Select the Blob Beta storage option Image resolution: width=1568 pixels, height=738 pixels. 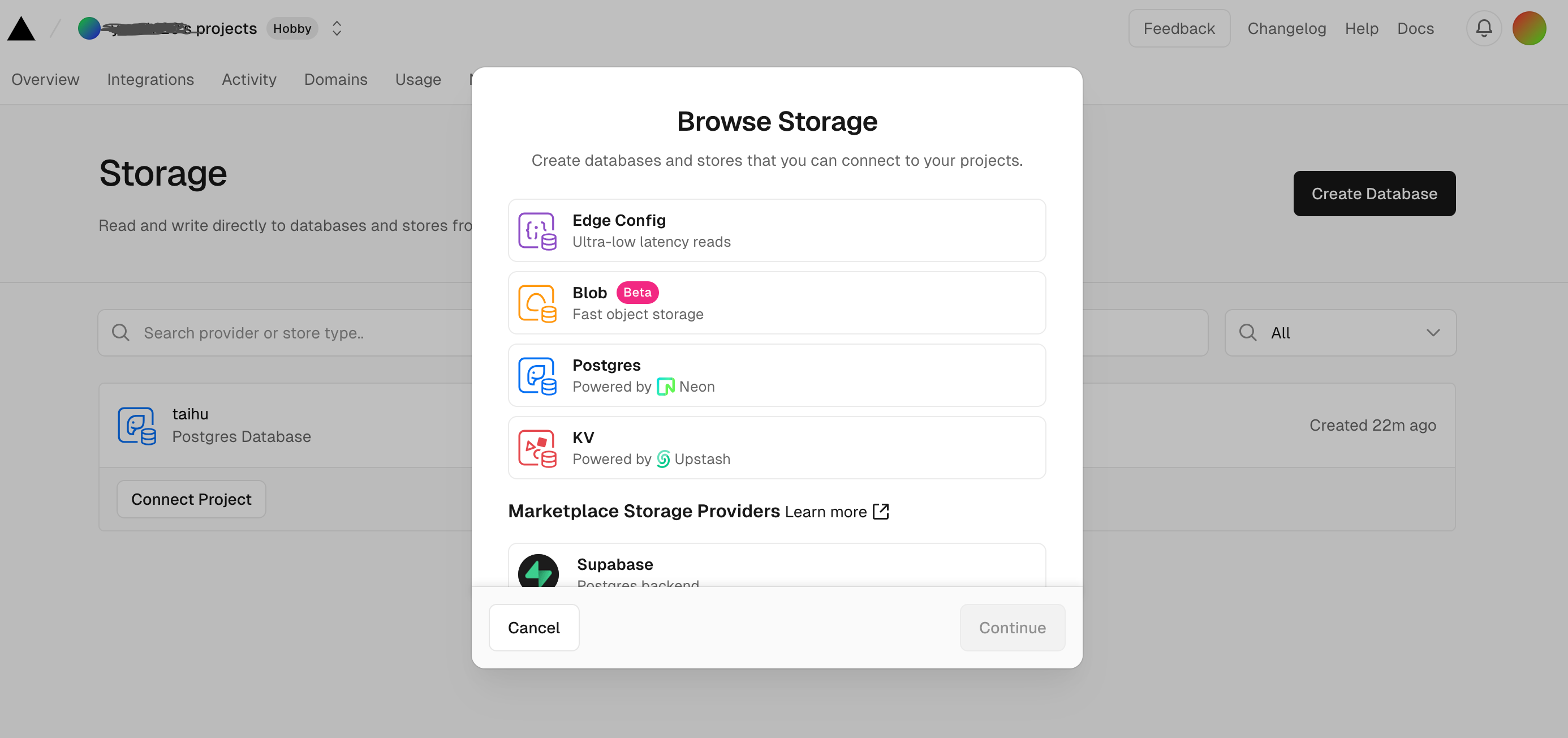click(776, 303)
